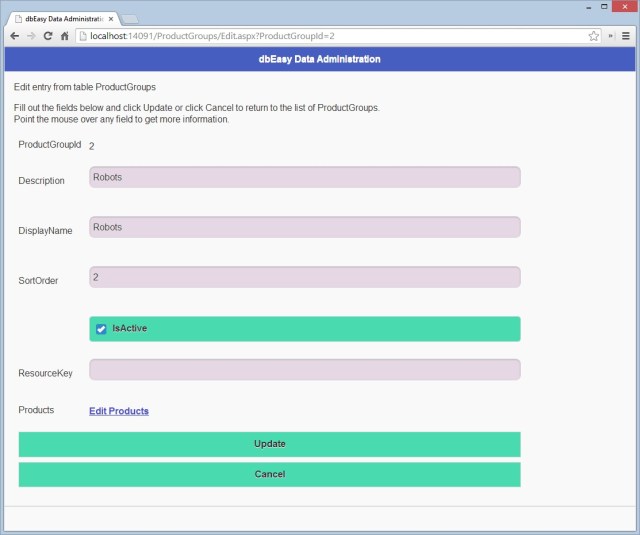Focus the DisplayName input box
Viewport: 640px width, 535px height.
(x=304, y=227)
